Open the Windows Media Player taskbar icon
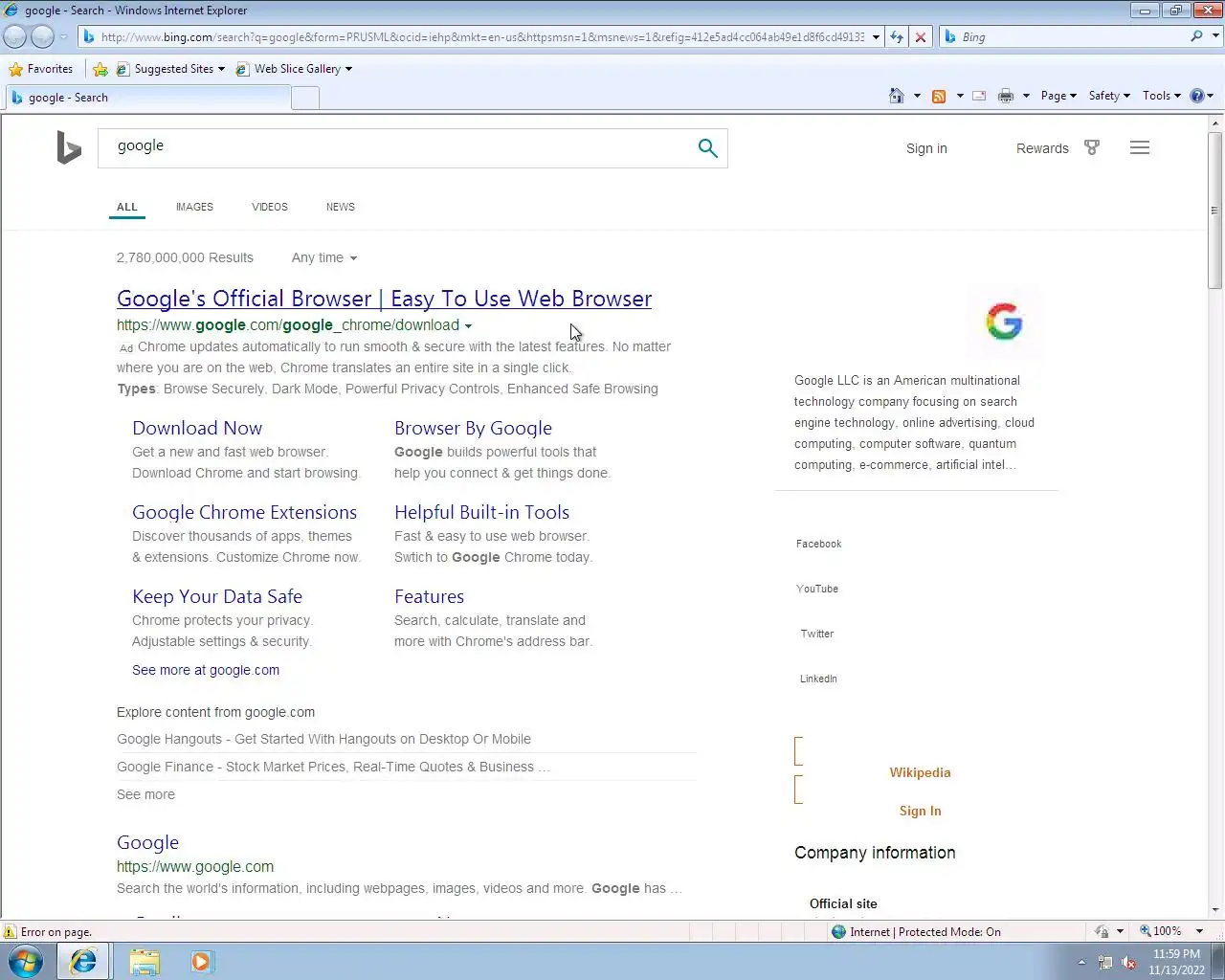This screenshot has height=980, width=1225. [x=201, y=961]
